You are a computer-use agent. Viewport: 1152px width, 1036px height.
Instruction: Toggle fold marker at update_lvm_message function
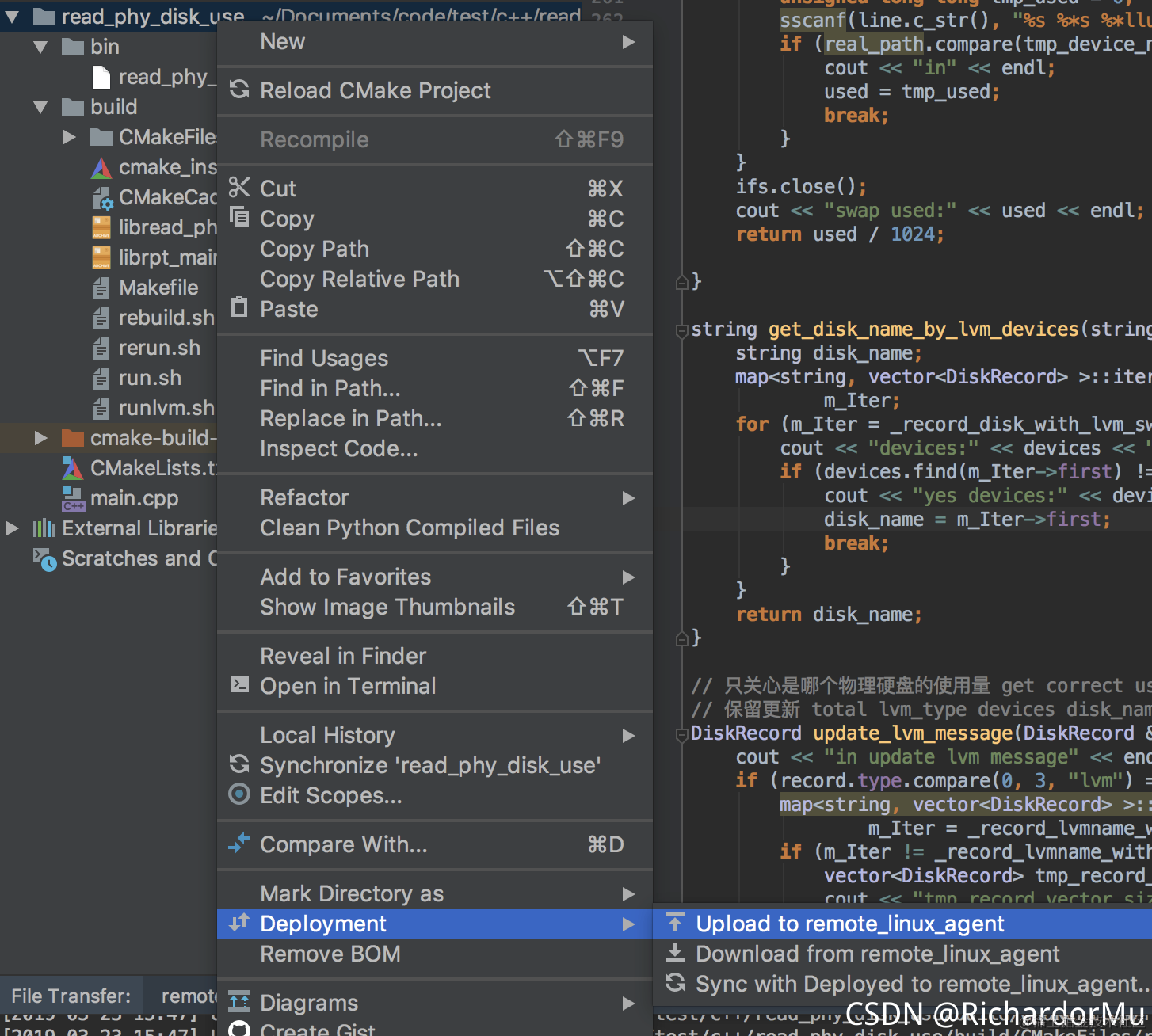click(x=681, y=734)
